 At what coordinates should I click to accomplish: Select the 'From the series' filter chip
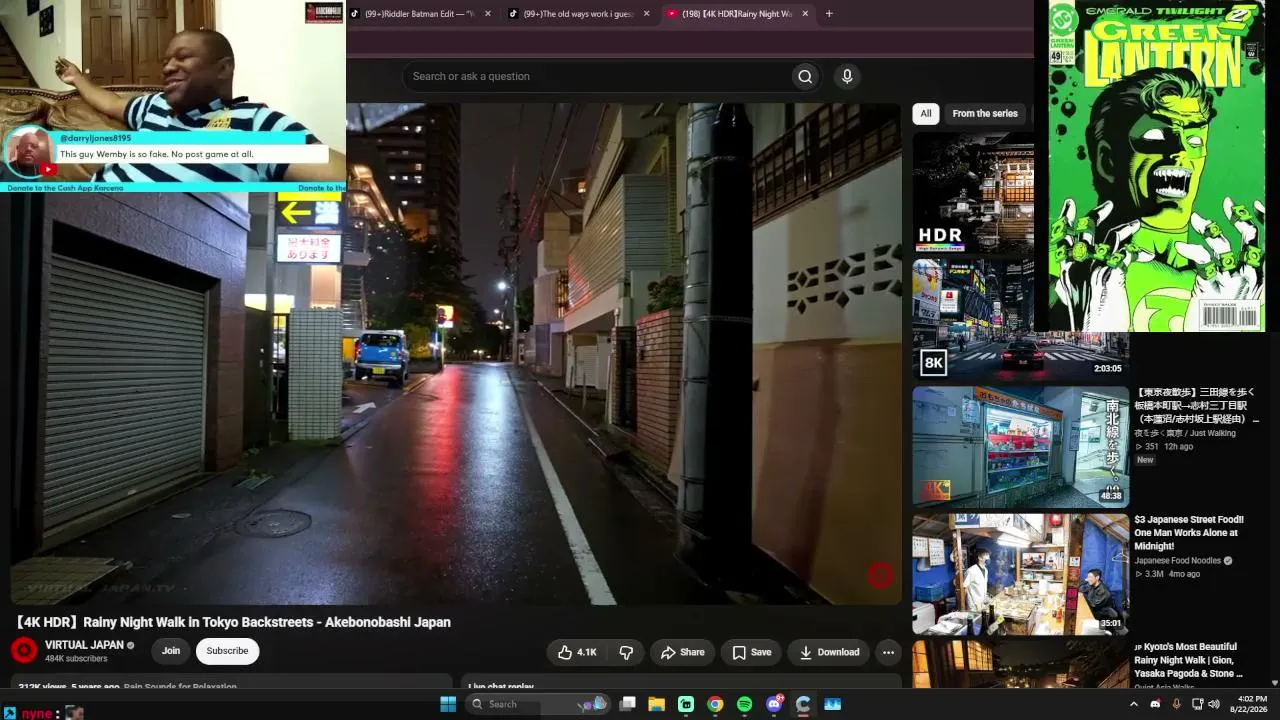985,114
